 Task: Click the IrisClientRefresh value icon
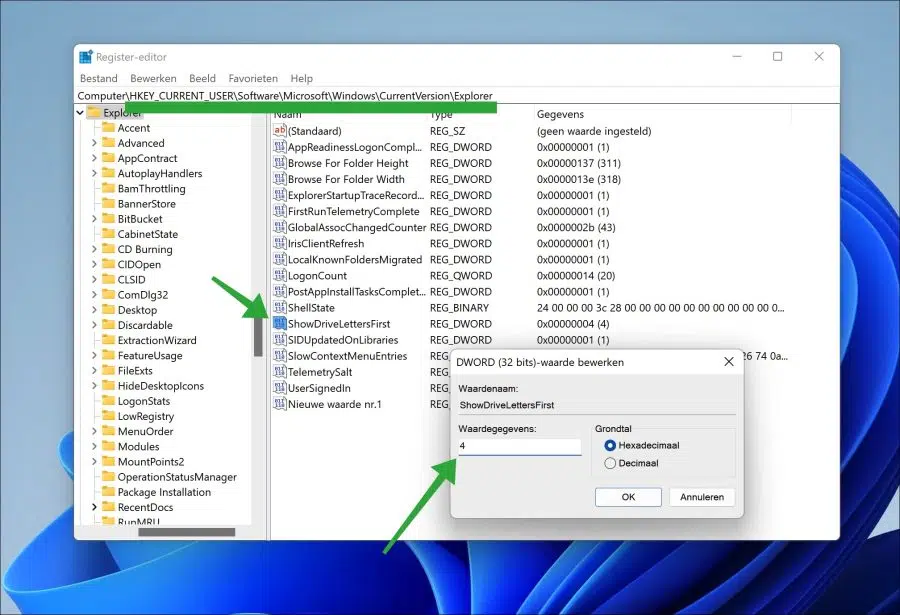280,243
